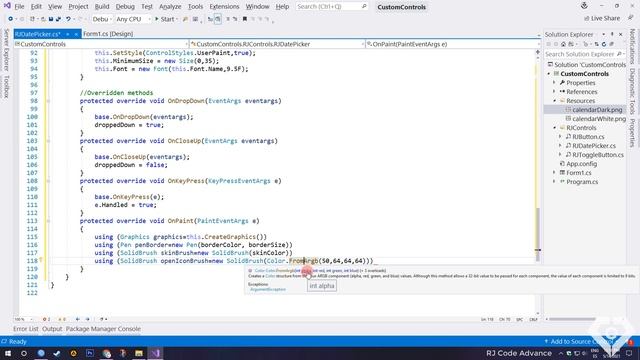Open the Notifications side tab

(632, 46)
